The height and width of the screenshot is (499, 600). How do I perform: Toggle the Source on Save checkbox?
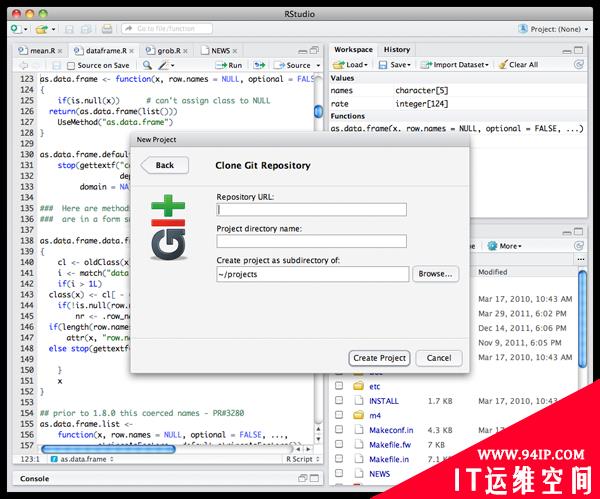71,65
